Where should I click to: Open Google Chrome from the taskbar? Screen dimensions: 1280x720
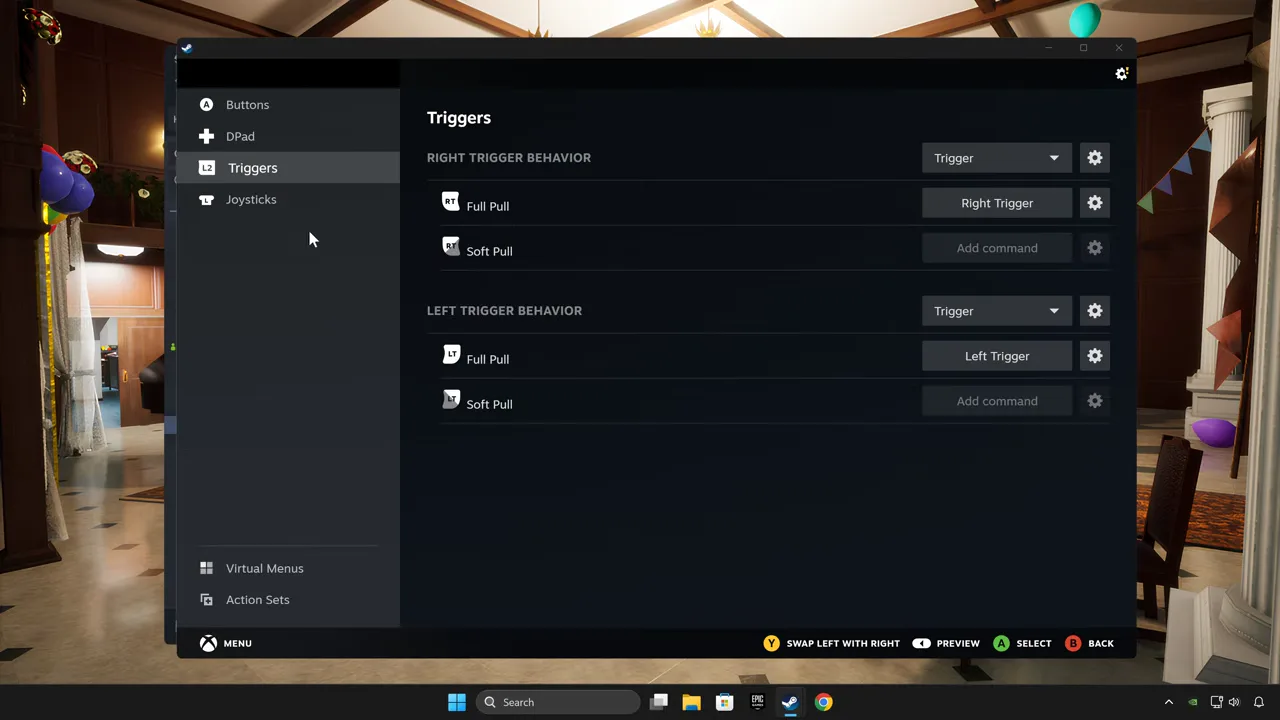click(823, 702)
